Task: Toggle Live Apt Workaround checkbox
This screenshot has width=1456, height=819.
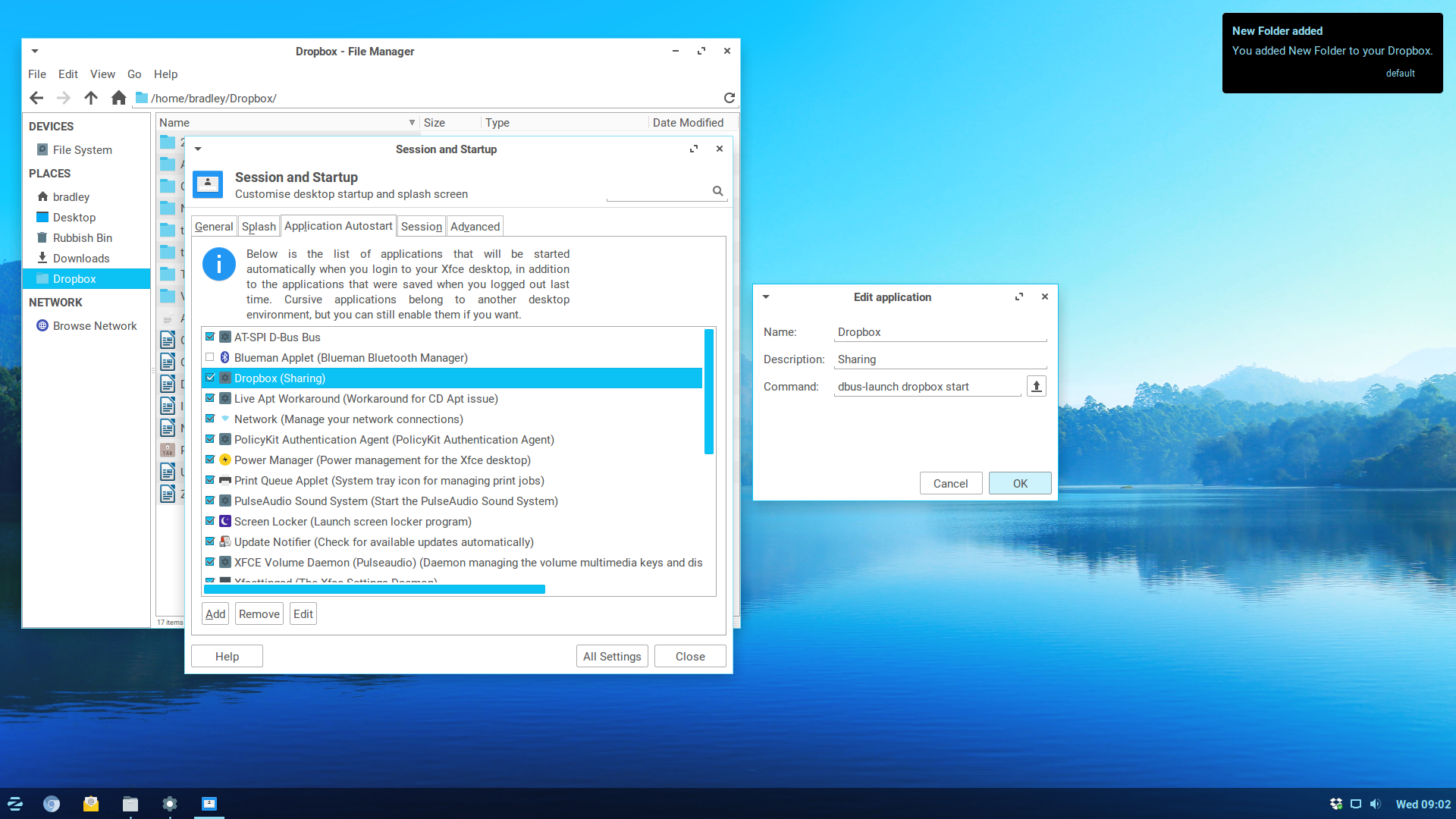Action: tap(210, 398)
